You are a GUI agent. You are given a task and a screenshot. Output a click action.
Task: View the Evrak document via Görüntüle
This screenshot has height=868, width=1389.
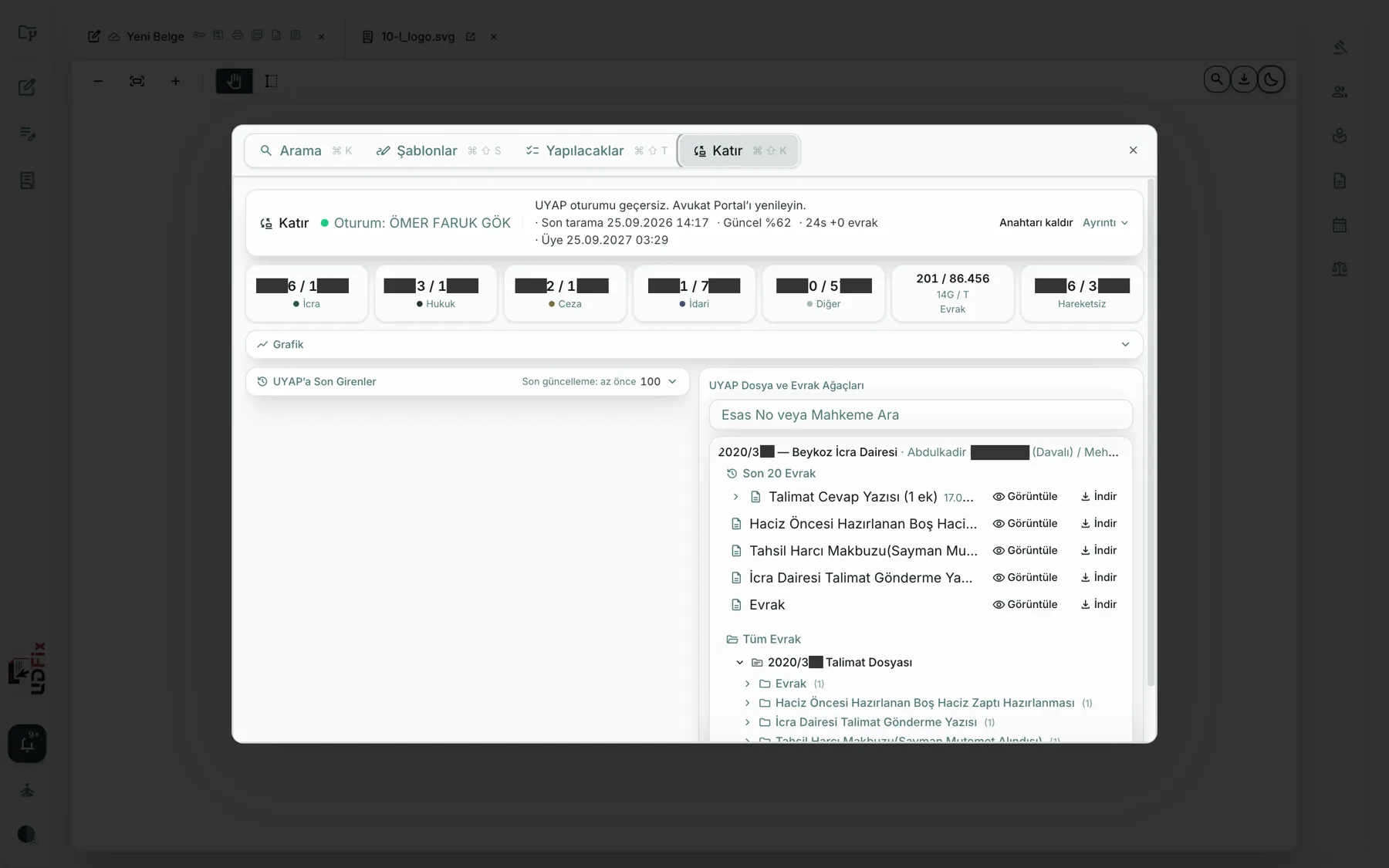[x=1025, y=605]
